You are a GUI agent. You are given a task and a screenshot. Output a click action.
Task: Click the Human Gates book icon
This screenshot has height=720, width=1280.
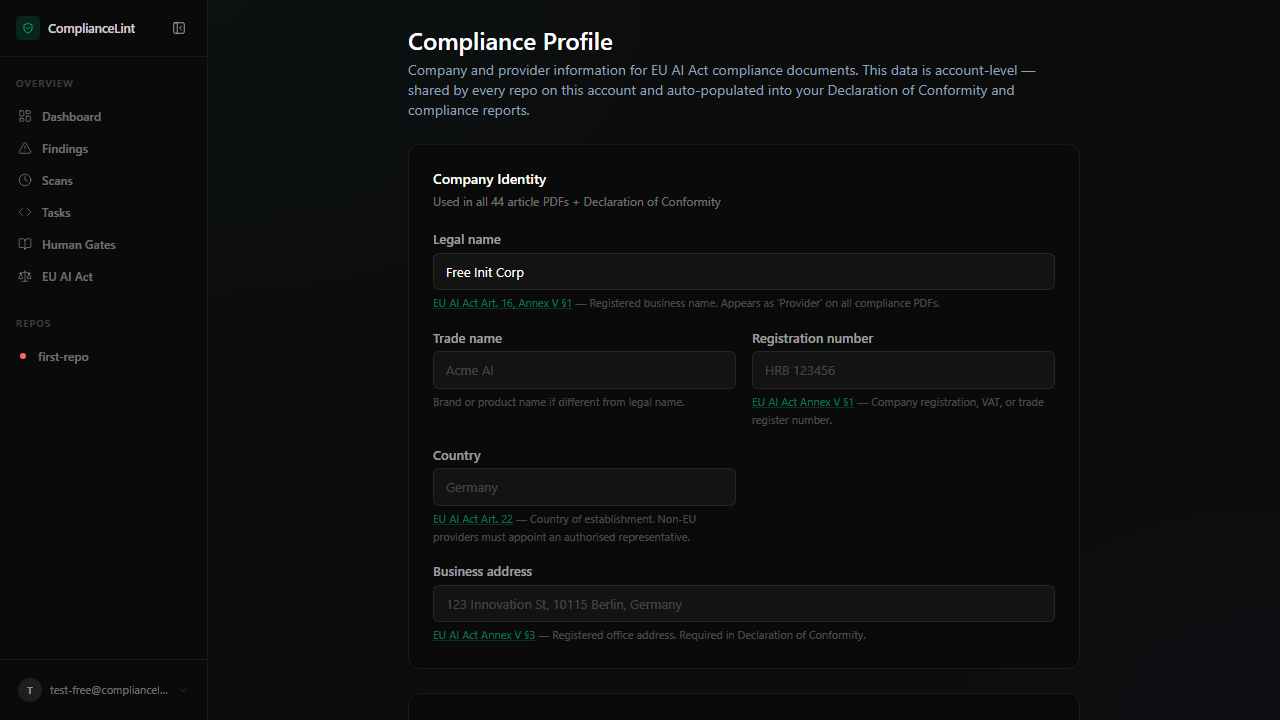[x=25, y=245]
